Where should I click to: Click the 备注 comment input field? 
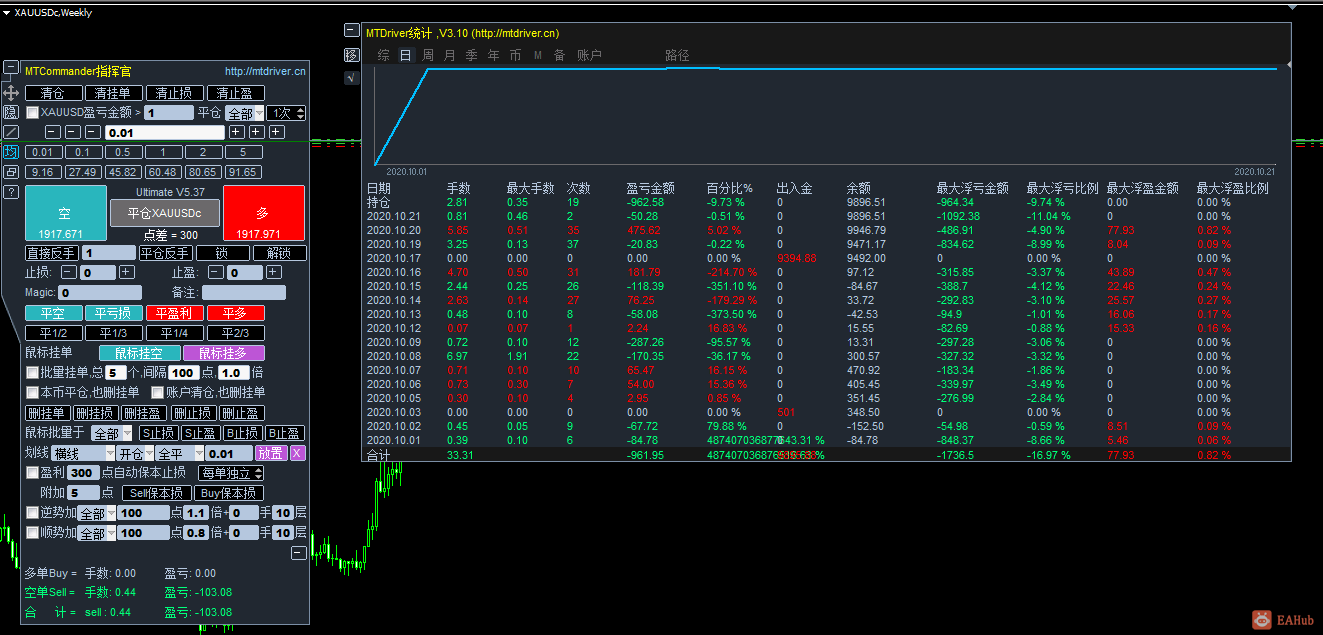tap(244, 293)
